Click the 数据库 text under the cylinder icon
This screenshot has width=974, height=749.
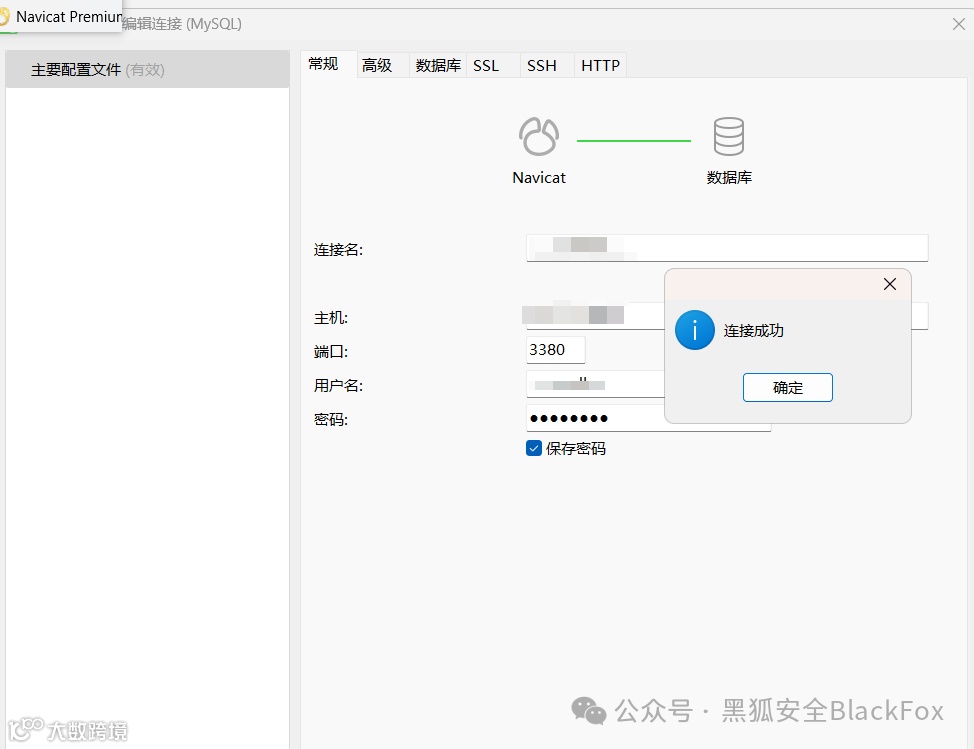point(729,178)
